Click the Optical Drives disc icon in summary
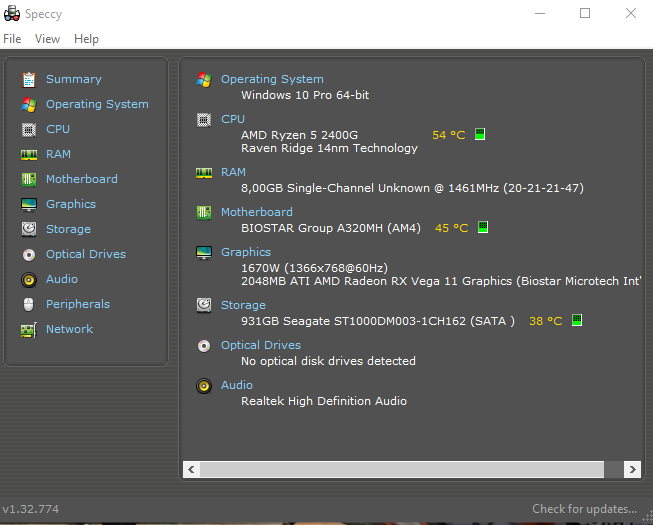The image size is (653, 525). point(204,346)
